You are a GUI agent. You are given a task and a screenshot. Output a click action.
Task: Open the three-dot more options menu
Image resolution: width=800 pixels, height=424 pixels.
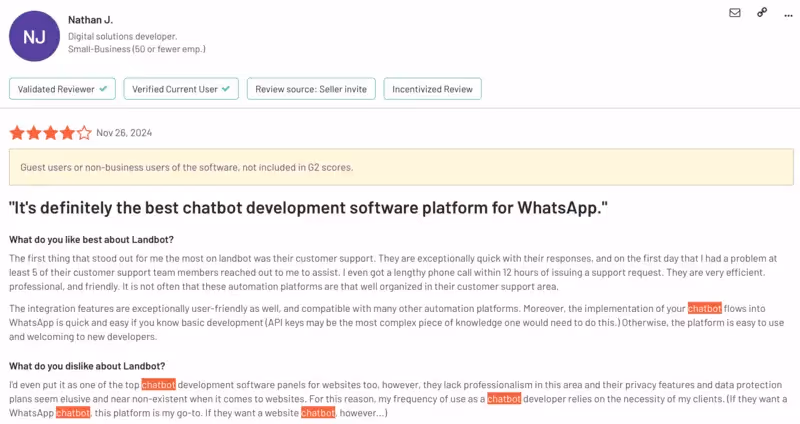click(x=788, y=15)
